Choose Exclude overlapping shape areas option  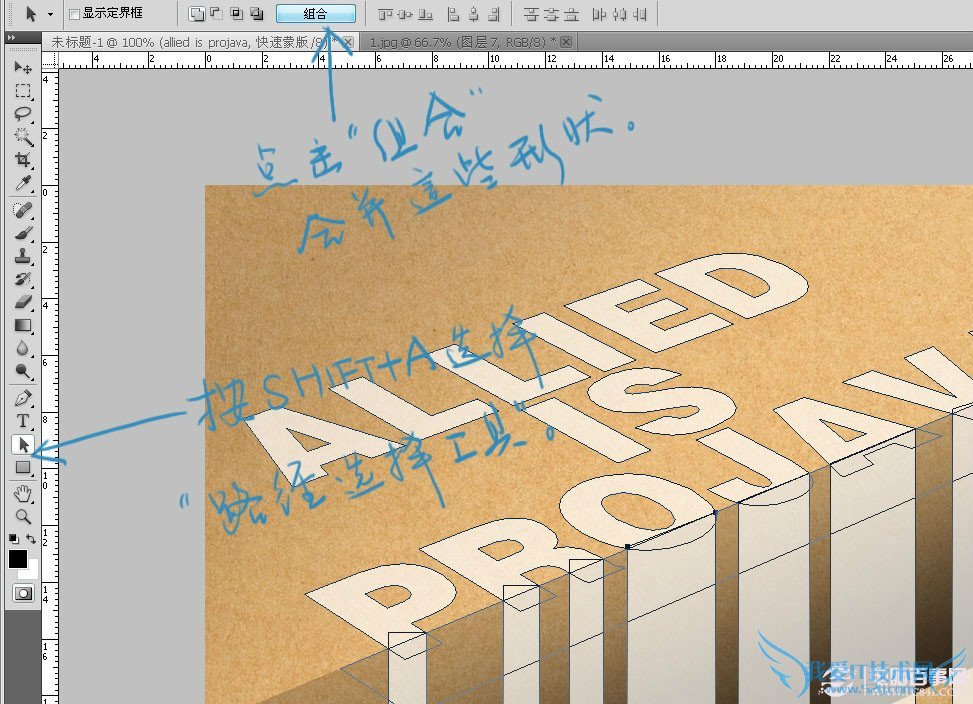point(256,14)
